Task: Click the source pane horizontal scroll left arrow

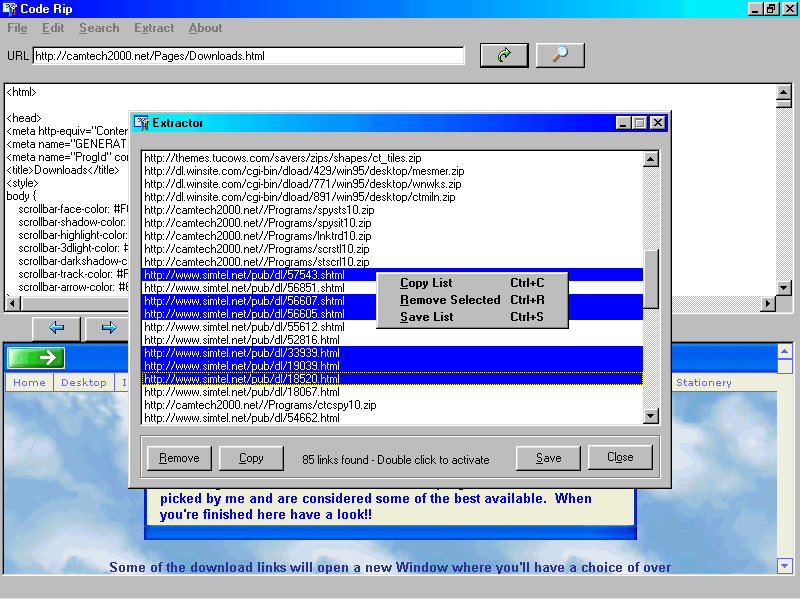Action: [x=13, y=304]
